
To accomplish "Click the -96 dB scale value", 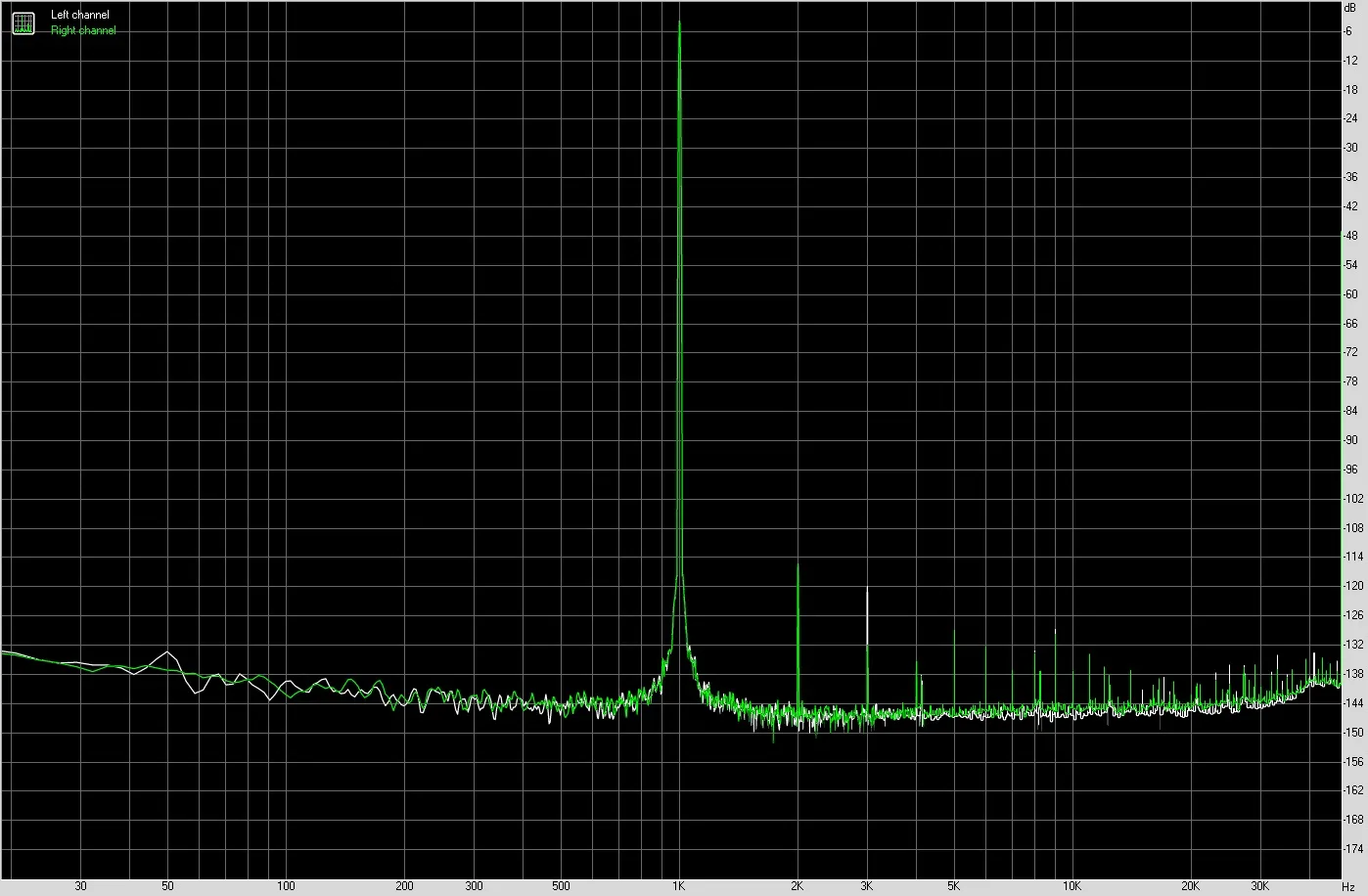I will pos(1351,470).
